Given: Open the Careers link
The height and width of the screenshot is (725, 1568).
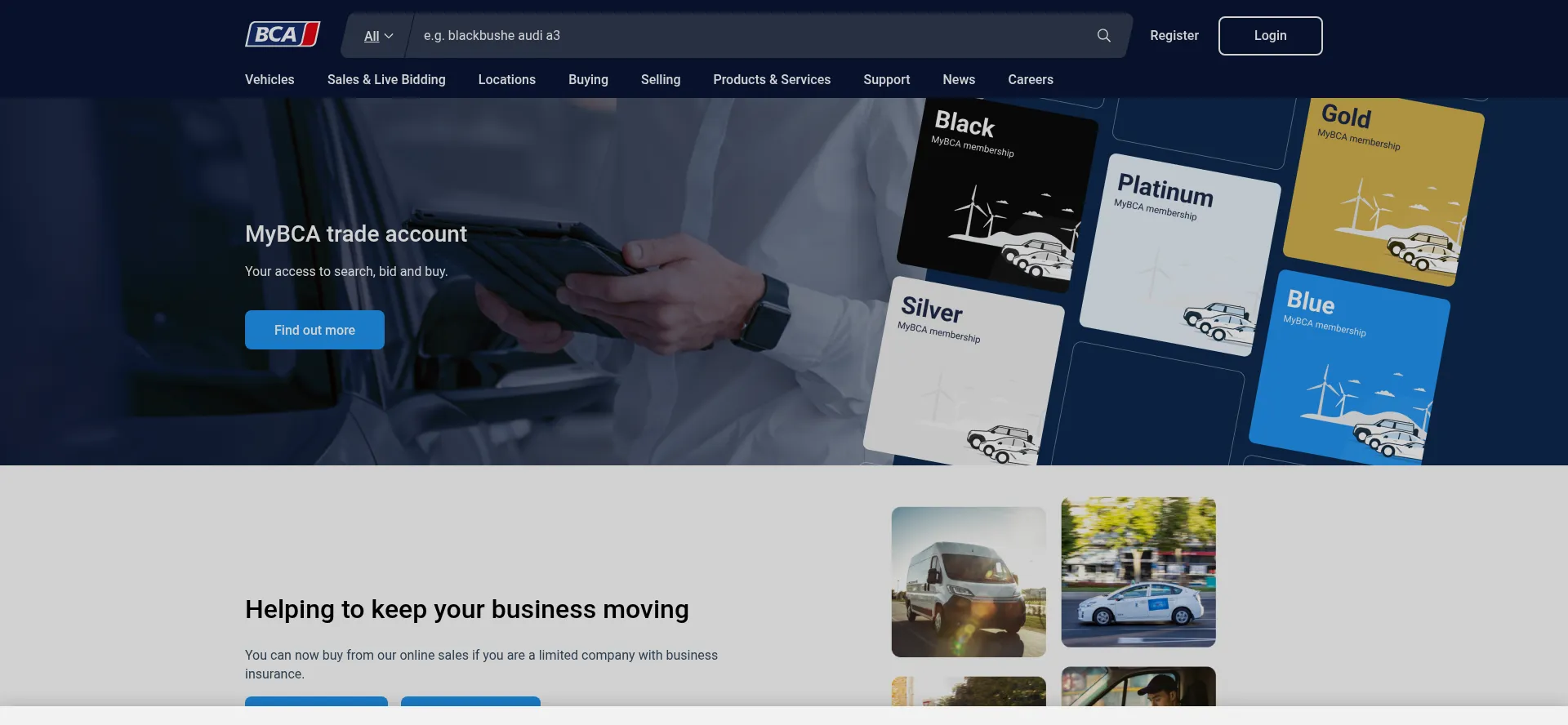Looking at the screenshot, I should 1030,80.
